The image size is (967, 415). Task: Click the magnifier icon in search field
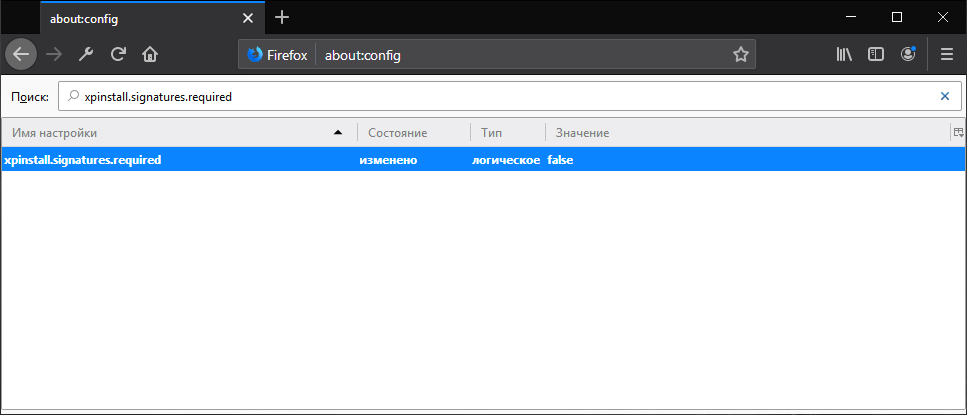click(x=73, y=96)
